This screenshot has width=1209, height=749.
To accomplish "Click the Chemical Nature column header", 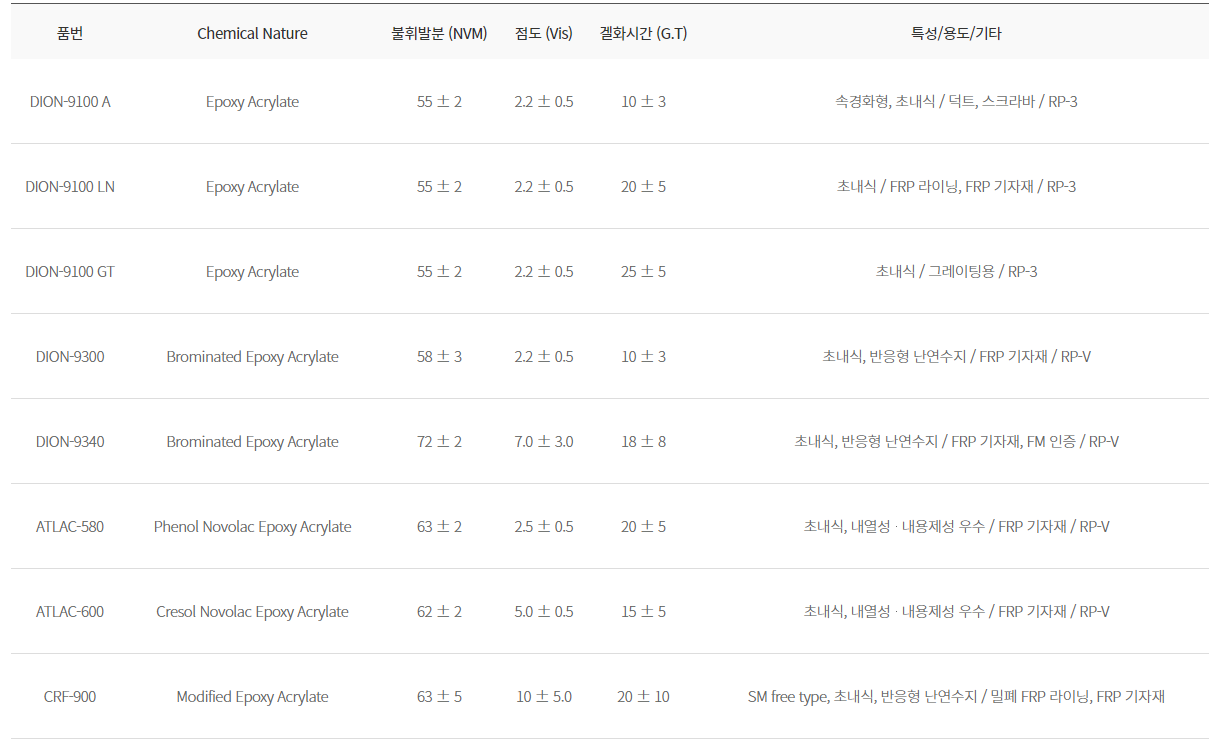I will click(252, 33).
